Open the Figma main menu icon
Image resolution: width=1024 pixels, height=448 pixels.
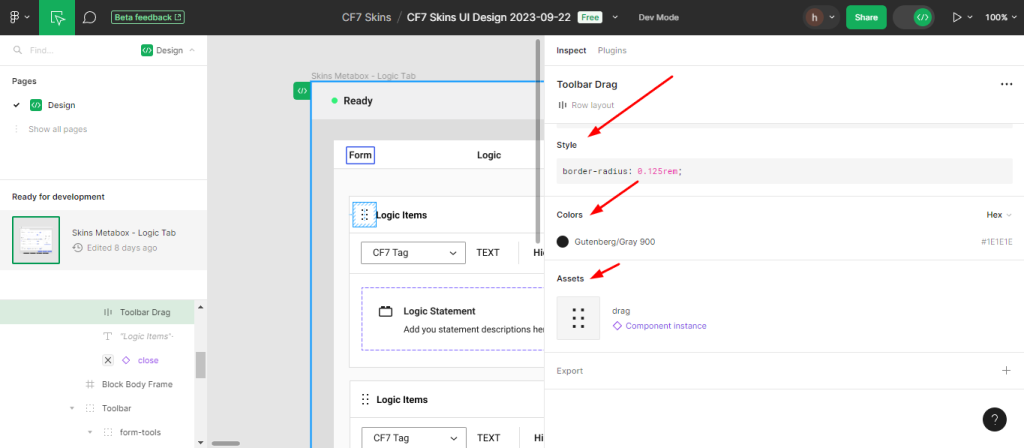(x=18, y=18)
